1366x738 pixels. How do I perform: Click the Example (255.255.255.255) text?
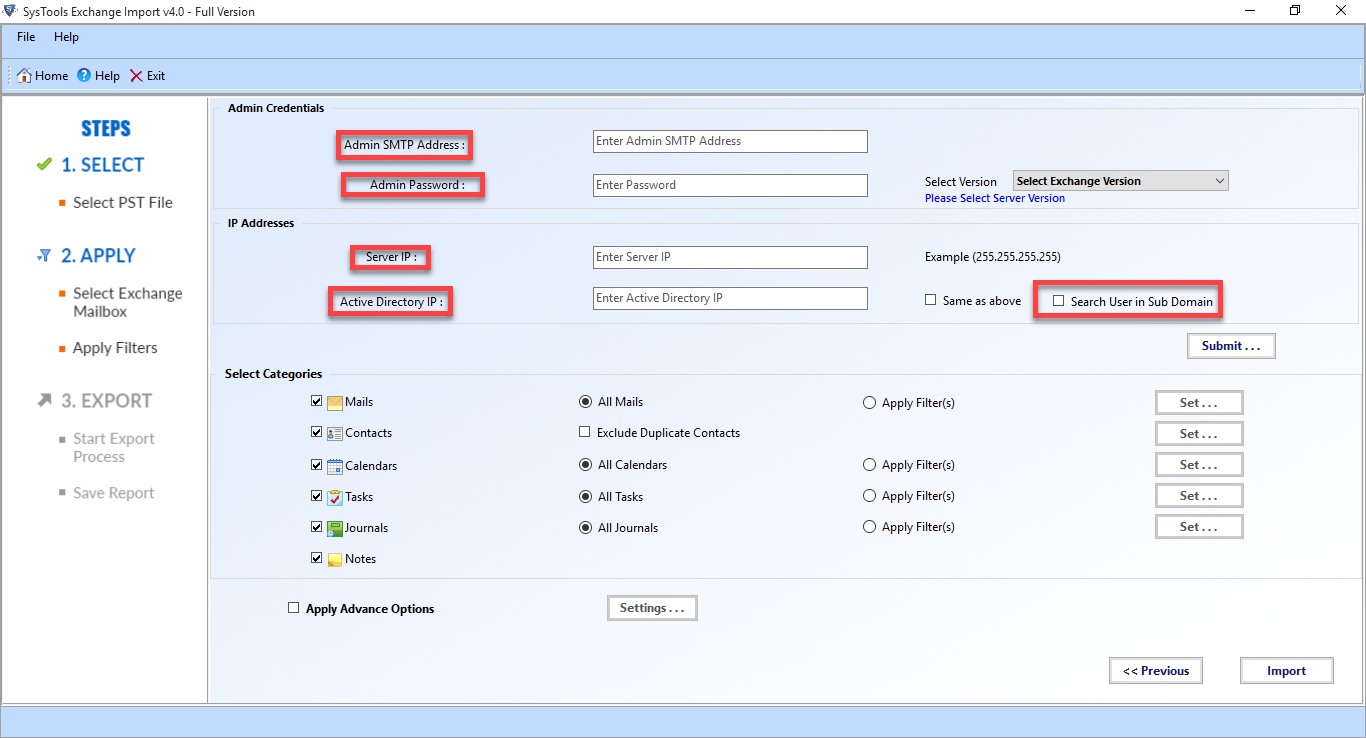pyautogui.click(x=992, y=257)
